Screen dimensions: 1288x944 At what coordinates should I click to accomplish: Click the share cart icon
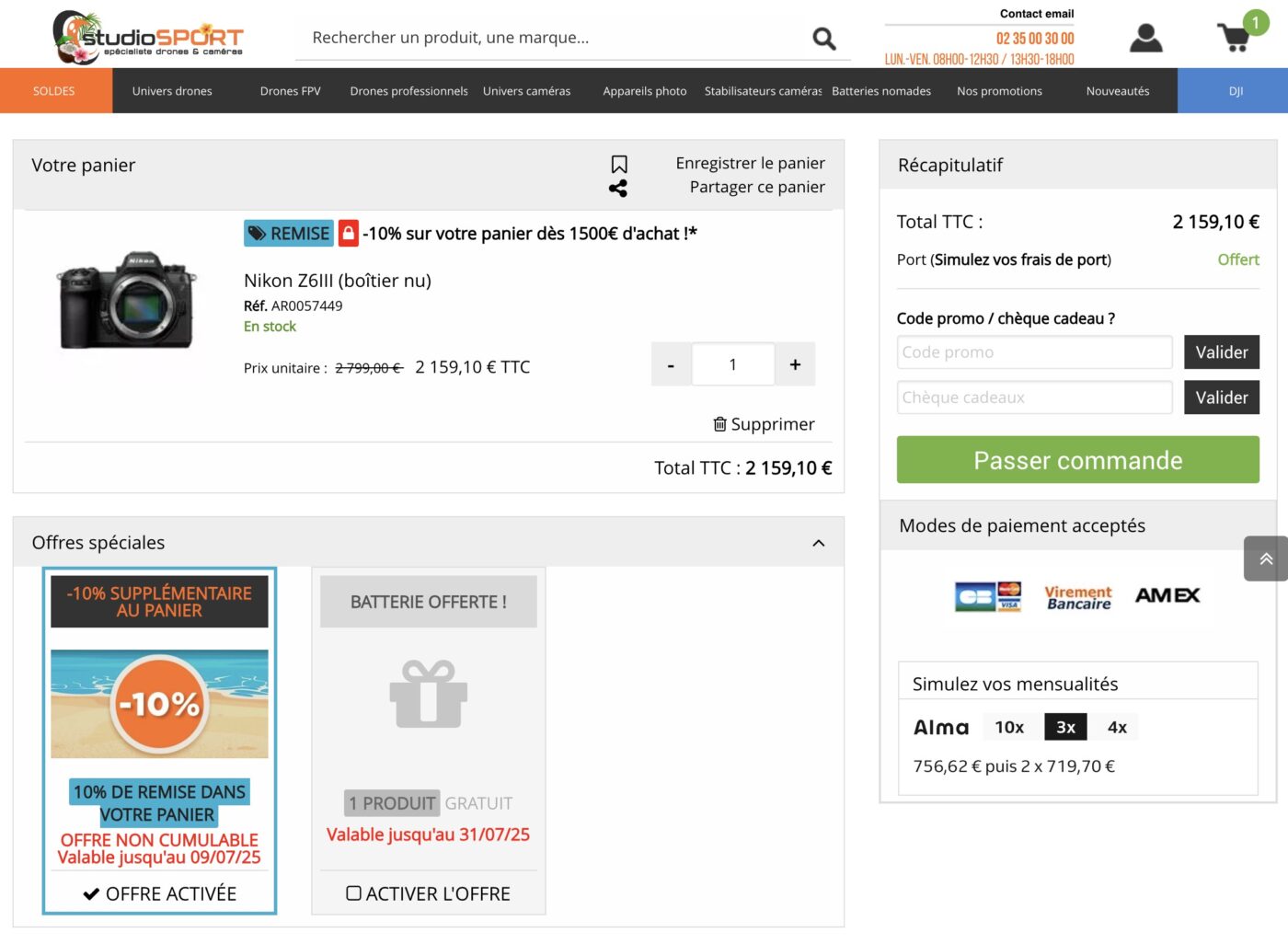[618, 188]
